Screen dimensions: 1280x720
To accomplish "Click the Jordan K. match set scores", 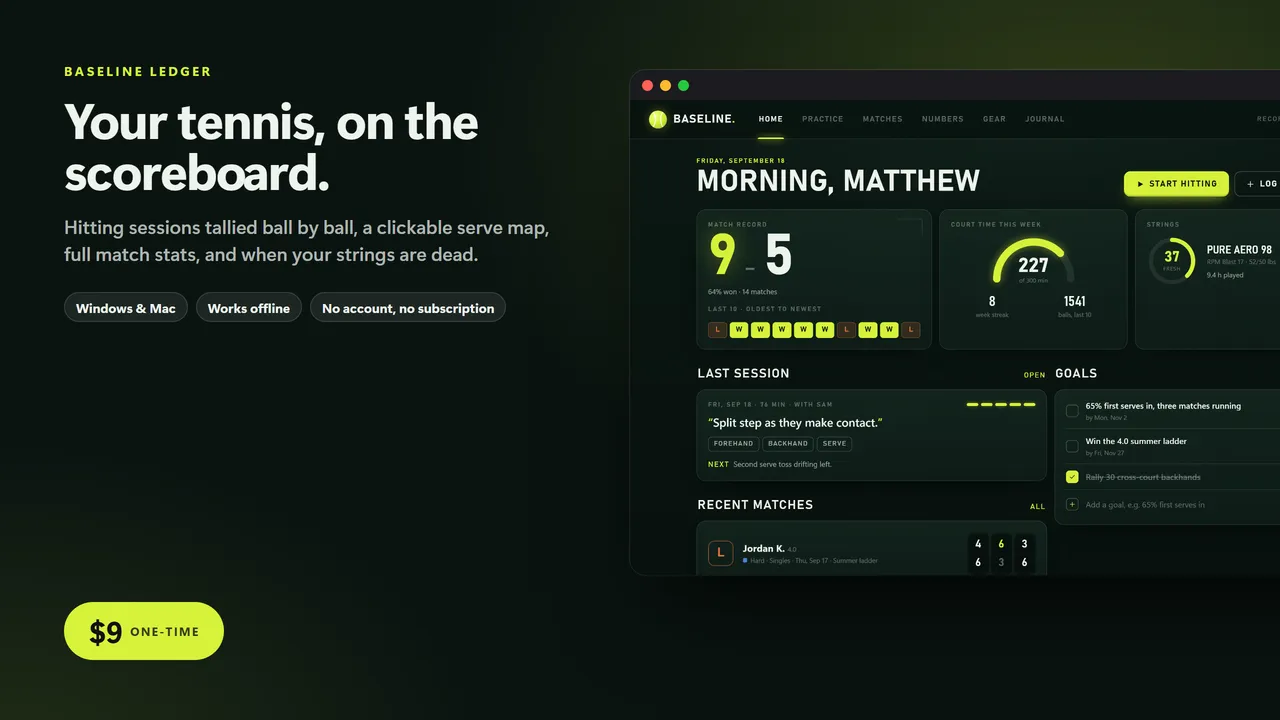I will coord(1001,553).
